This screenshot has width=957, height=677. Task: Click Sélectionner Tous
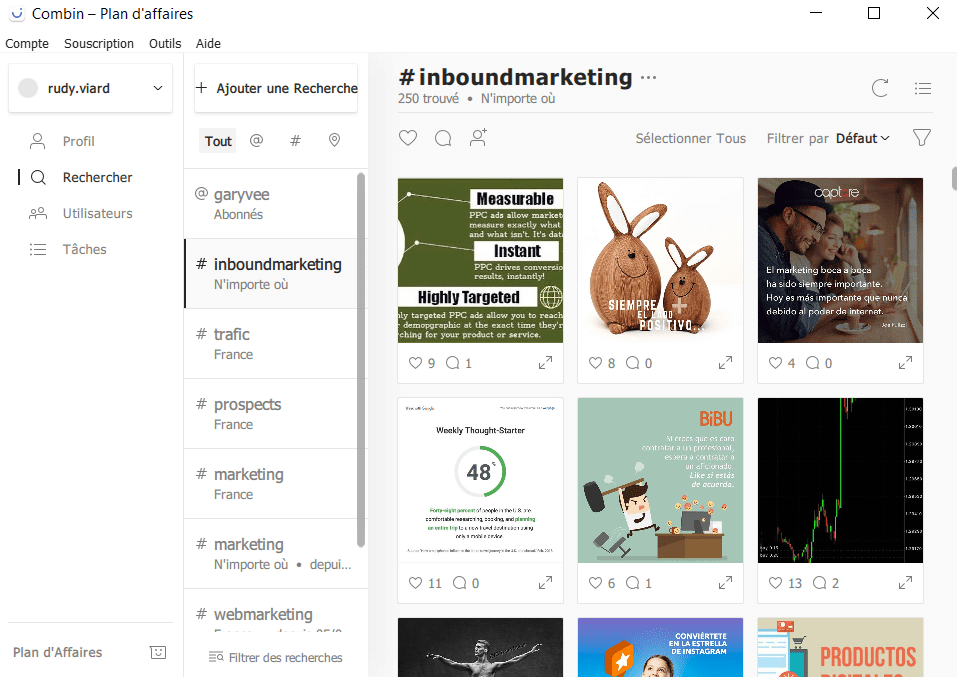point(690,139)
